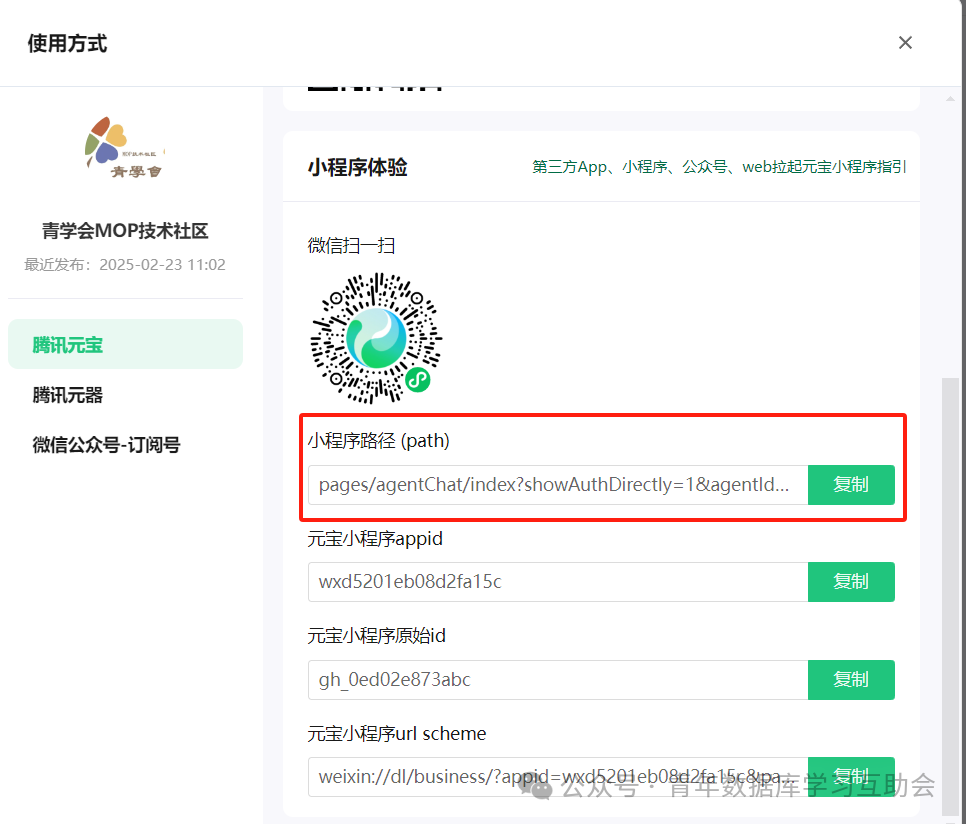Click the mini program QR code
Viewport: 966px width, 824px height.
pos(375,338)
